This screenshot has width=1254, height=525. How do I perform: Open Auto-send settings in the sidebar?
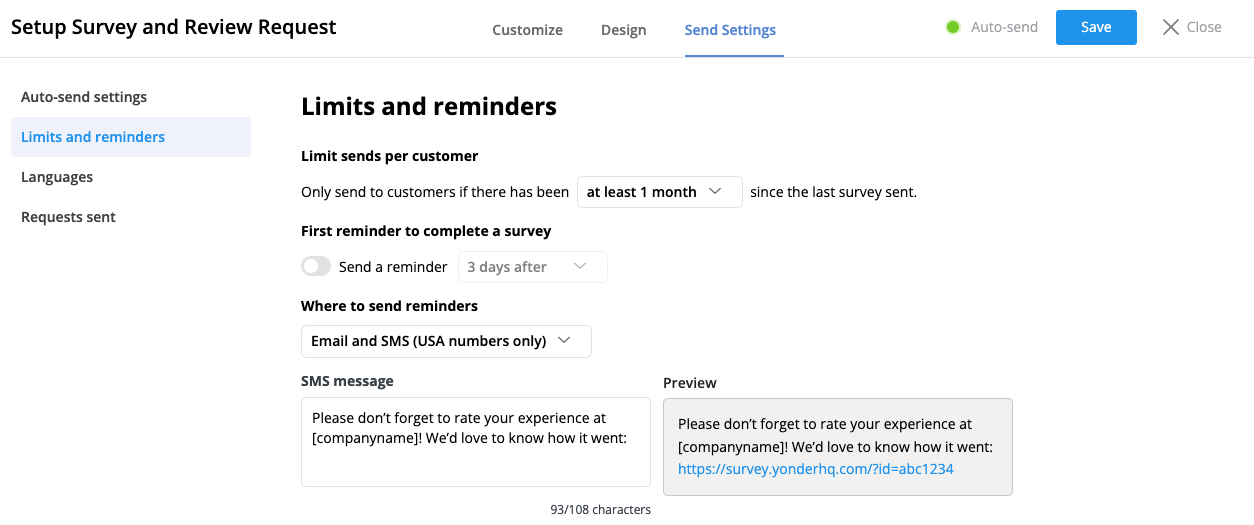[84, 97]
